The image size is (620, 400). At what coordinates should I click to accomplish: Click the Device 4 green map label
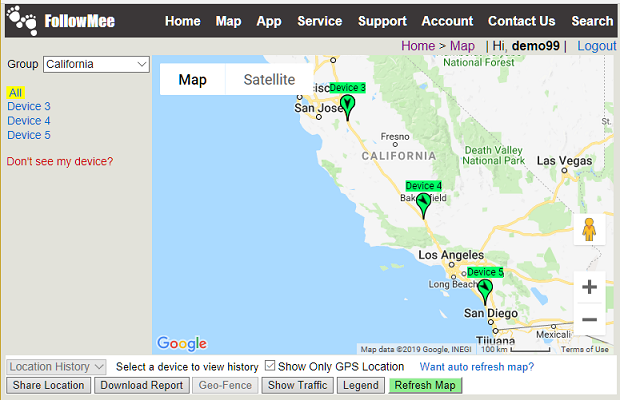(423, 186)
